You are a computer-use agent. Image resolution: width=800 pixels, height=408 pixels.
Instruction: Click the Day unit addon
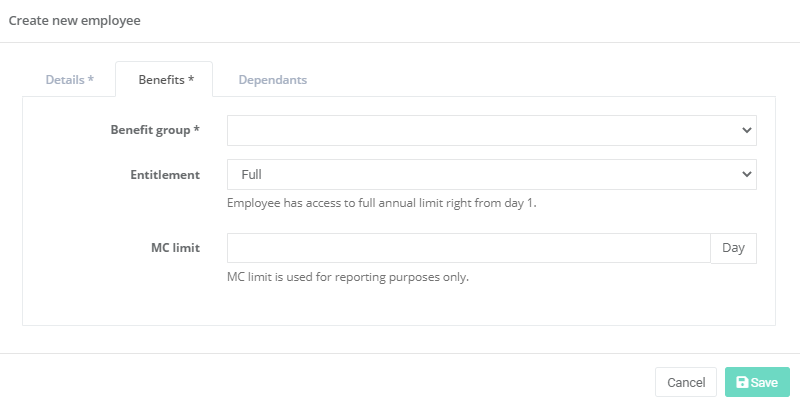pos(733,249)
